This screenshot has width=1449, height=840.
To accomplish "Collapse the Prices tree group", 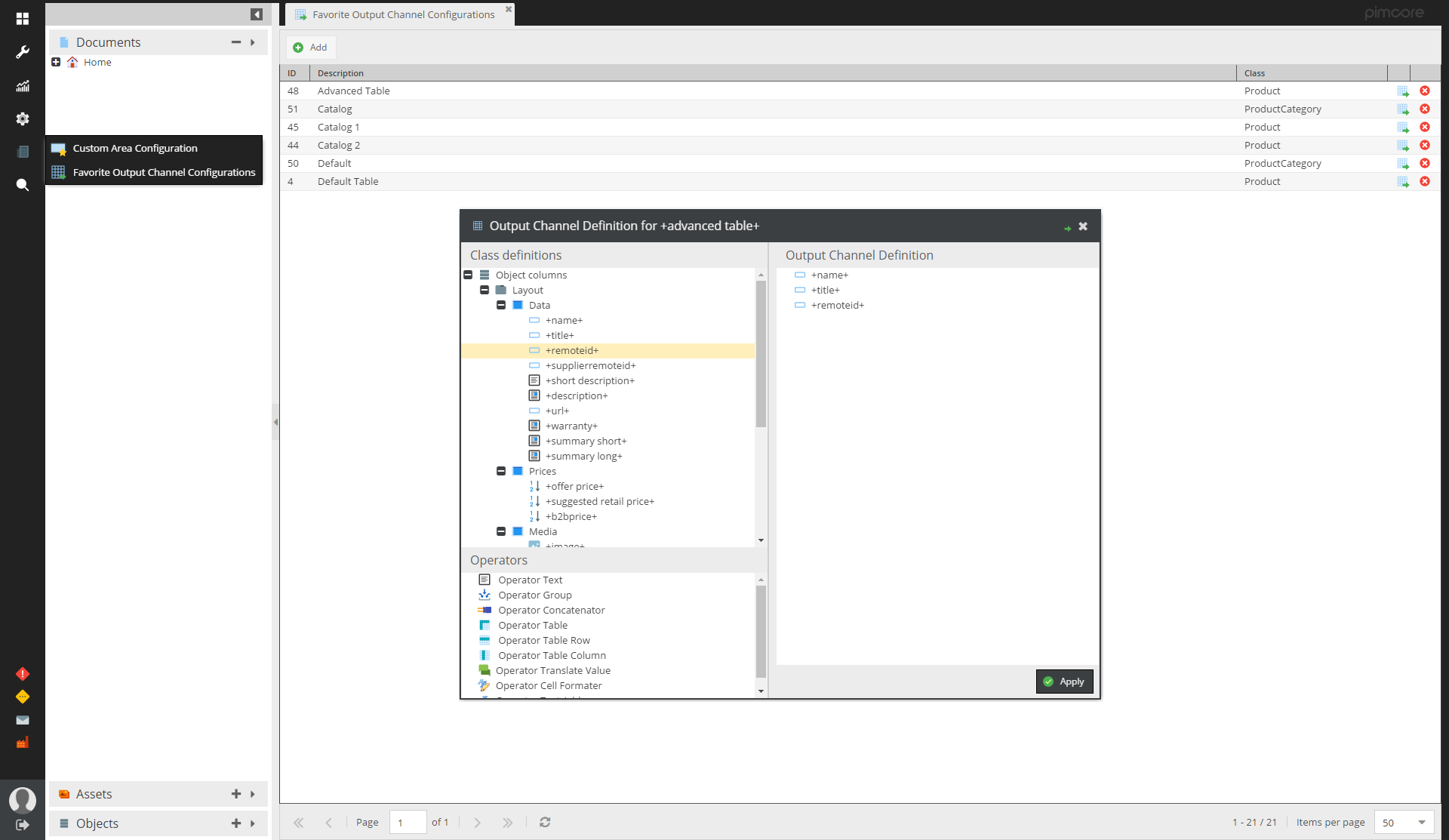I will 501,471.
